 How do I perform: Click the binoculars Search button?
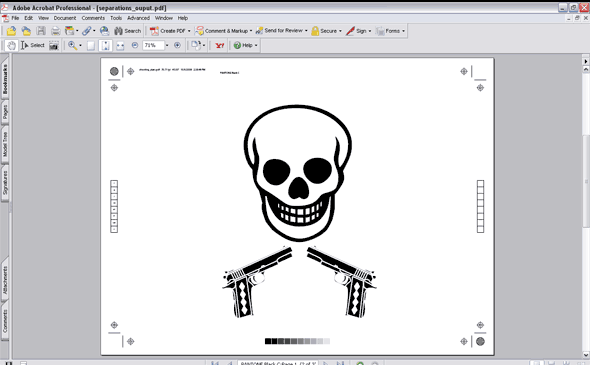point(128,31)
